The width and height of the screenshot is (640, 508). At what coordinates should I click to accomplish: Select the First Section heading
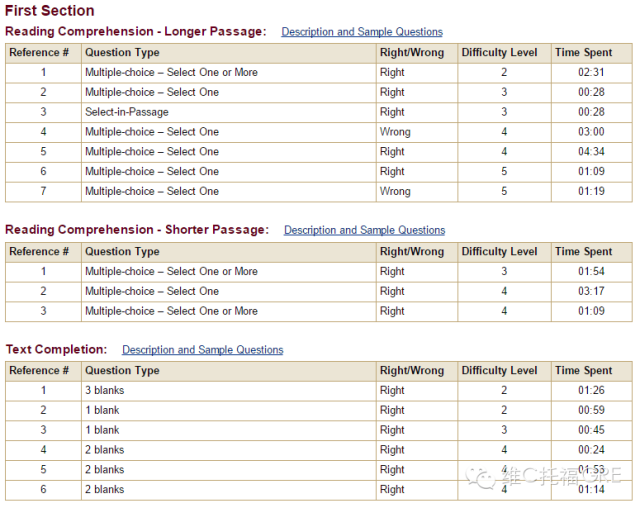tap(49, 11)
